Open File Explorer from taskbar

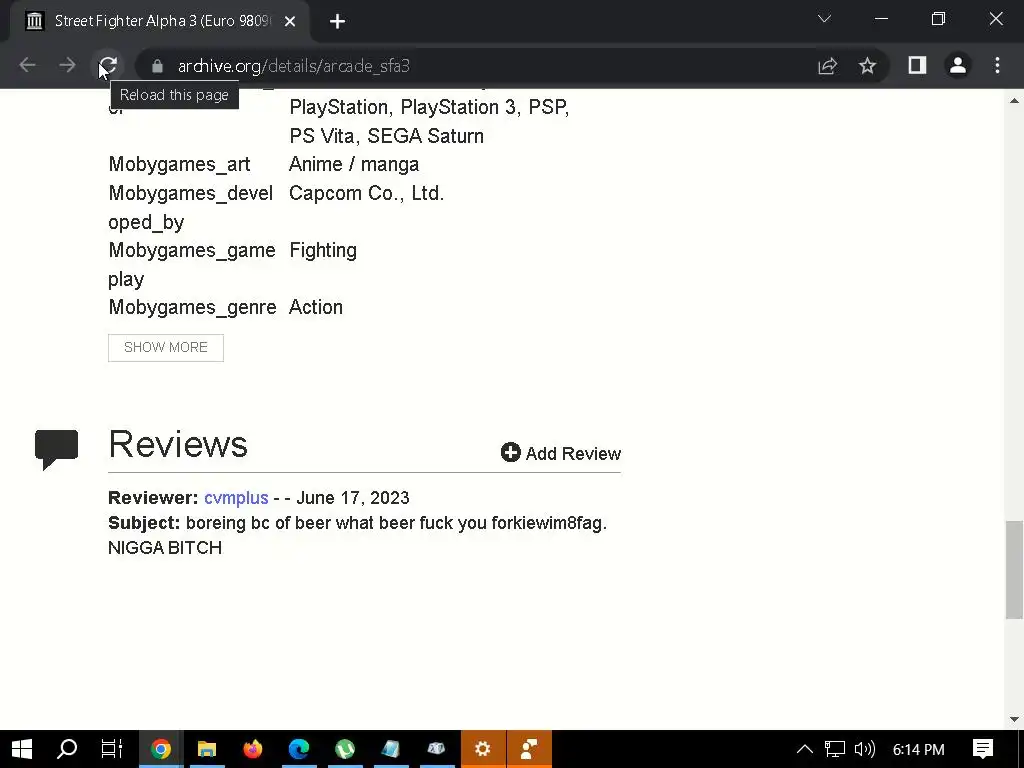[x=207, y=749]
